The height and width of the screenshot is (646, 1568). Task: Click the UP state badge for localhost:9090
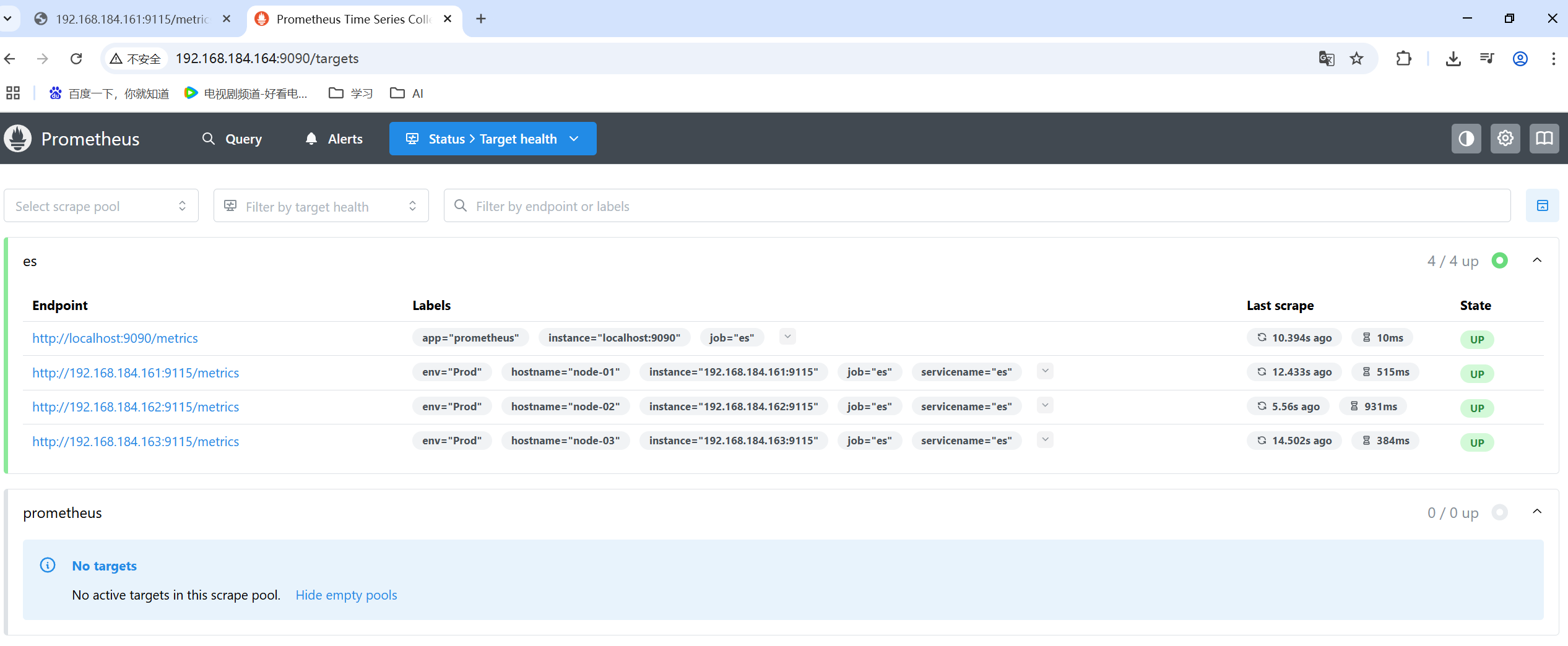[x=1476, y=339]
